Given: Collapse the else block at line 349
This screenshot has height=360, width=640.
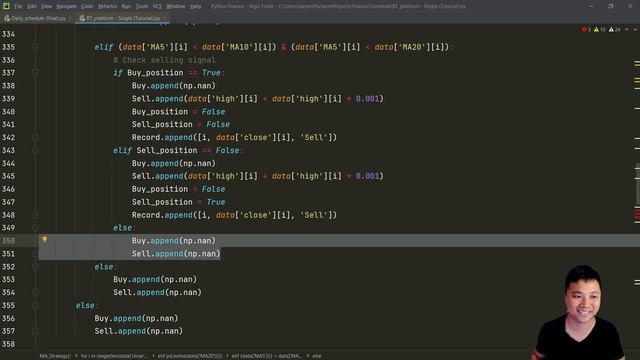Looking at the screenshot, I should [36, 228].
